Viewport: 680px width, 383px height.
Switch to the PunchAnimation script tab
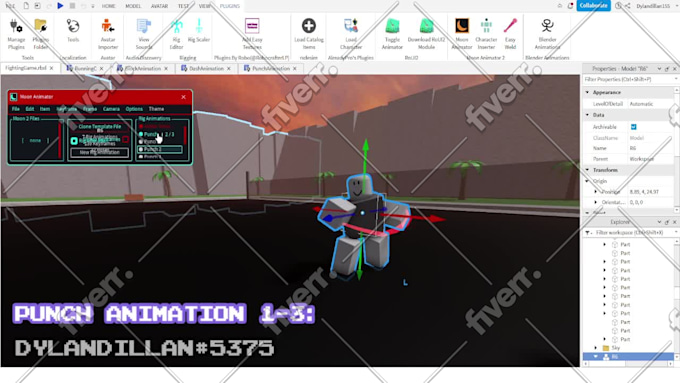[x=271, y=69]
